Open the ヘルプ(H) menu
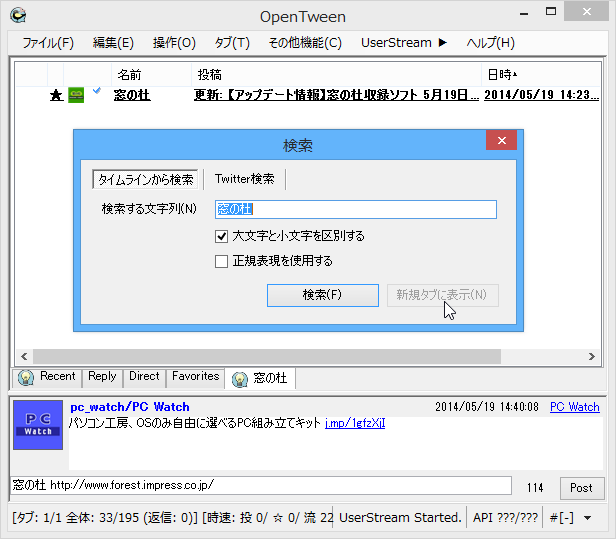This screenshot has width=616, height=539. [490, 42]
